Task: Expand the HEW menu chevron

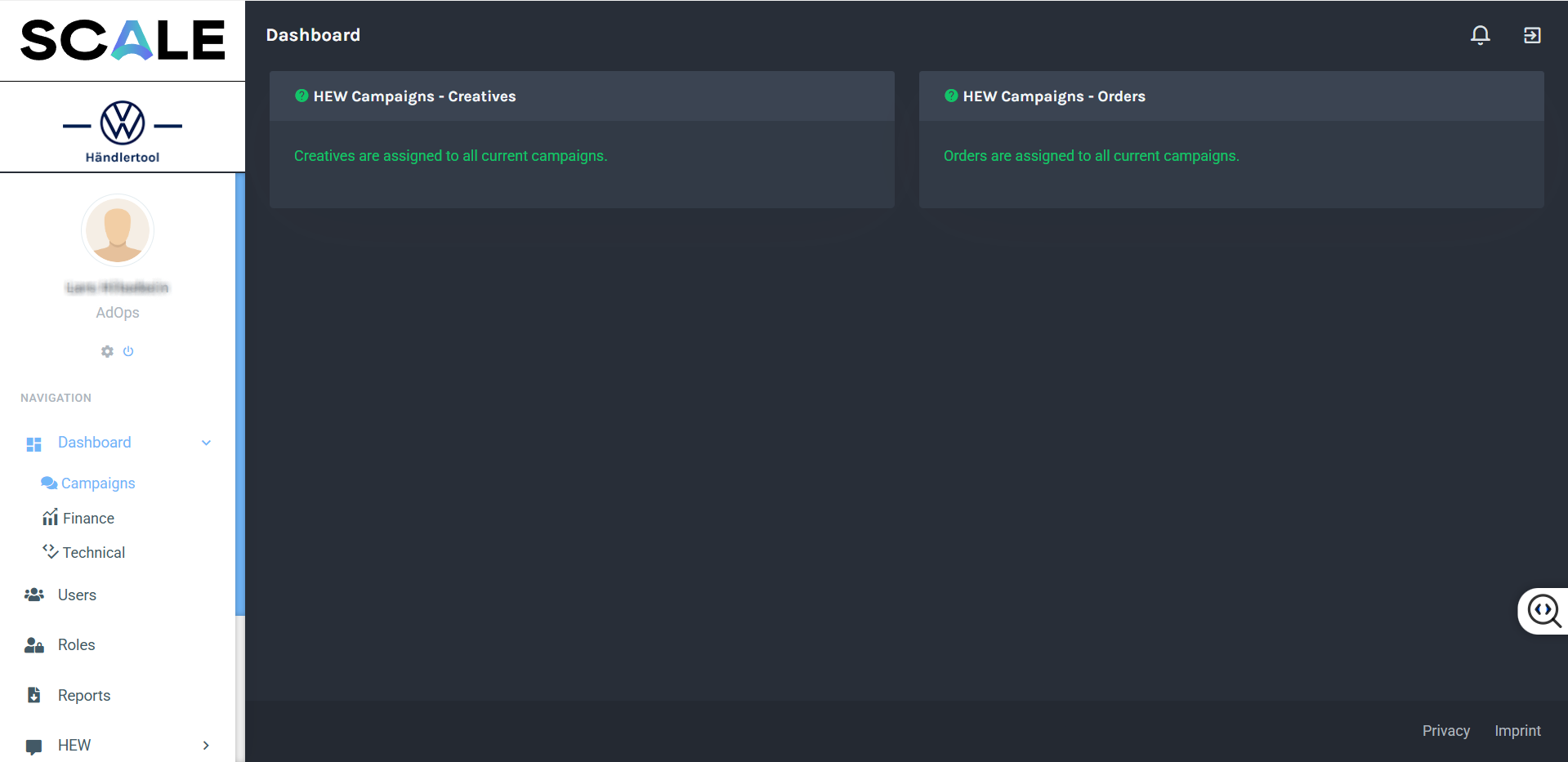Action: 206,745
